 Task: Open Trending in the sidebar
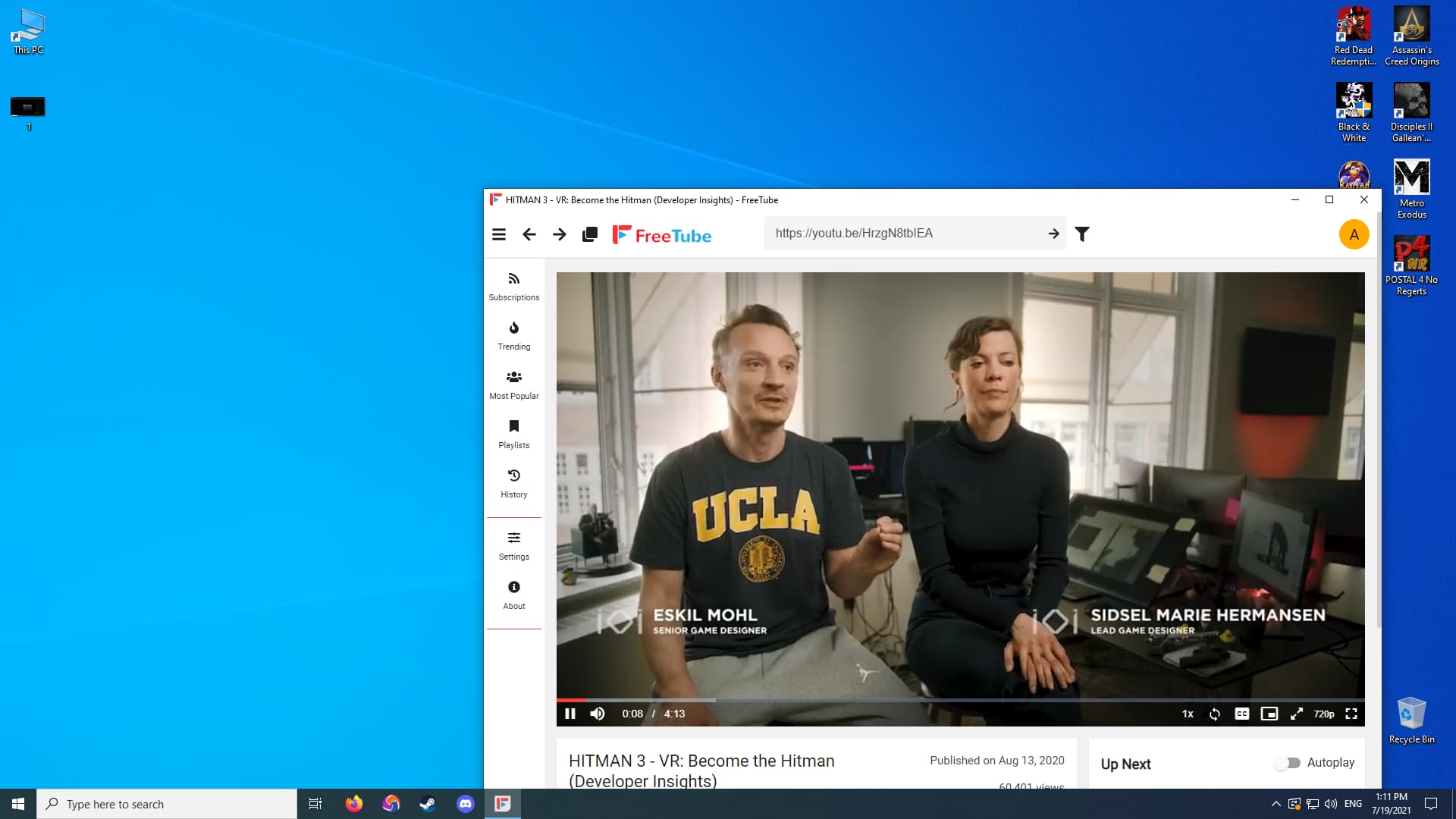click(514, 336)
